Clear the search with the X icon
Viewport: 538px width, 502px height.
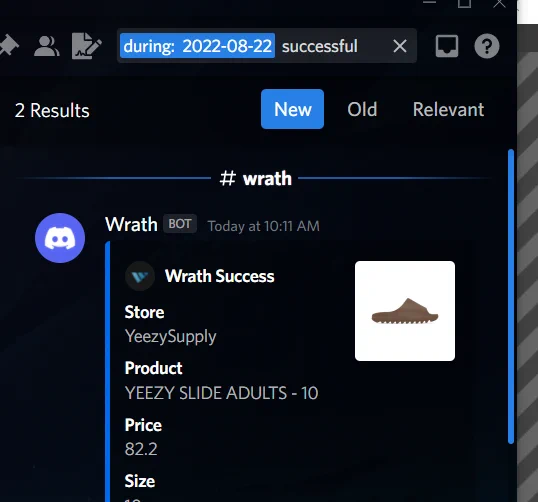tap(400, 46)
